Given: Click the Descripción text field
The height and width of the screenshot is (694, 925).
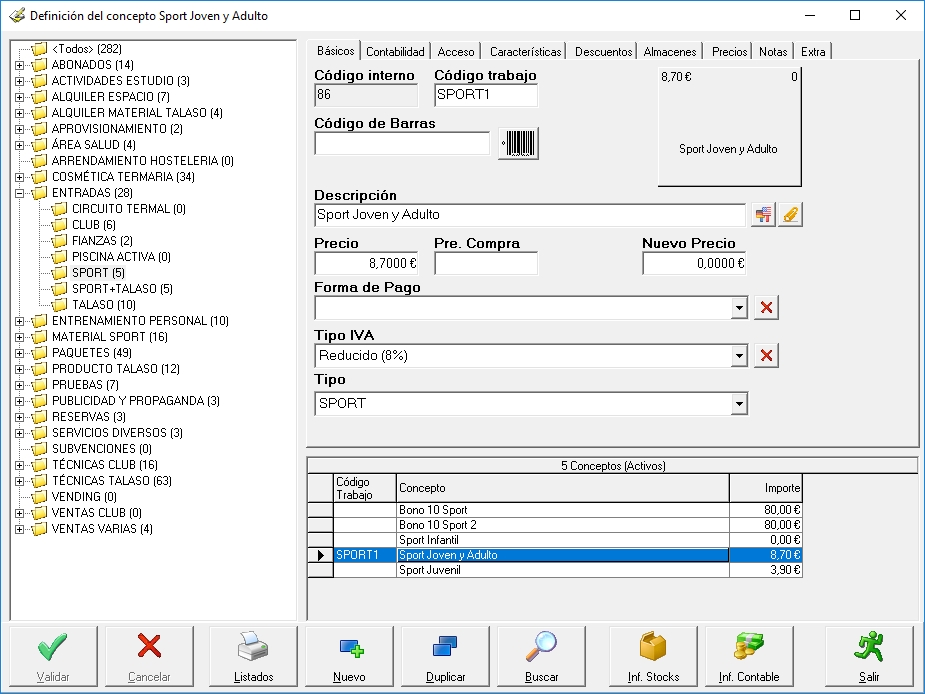Looking at the screenshot, I should [x=530, y=215].
